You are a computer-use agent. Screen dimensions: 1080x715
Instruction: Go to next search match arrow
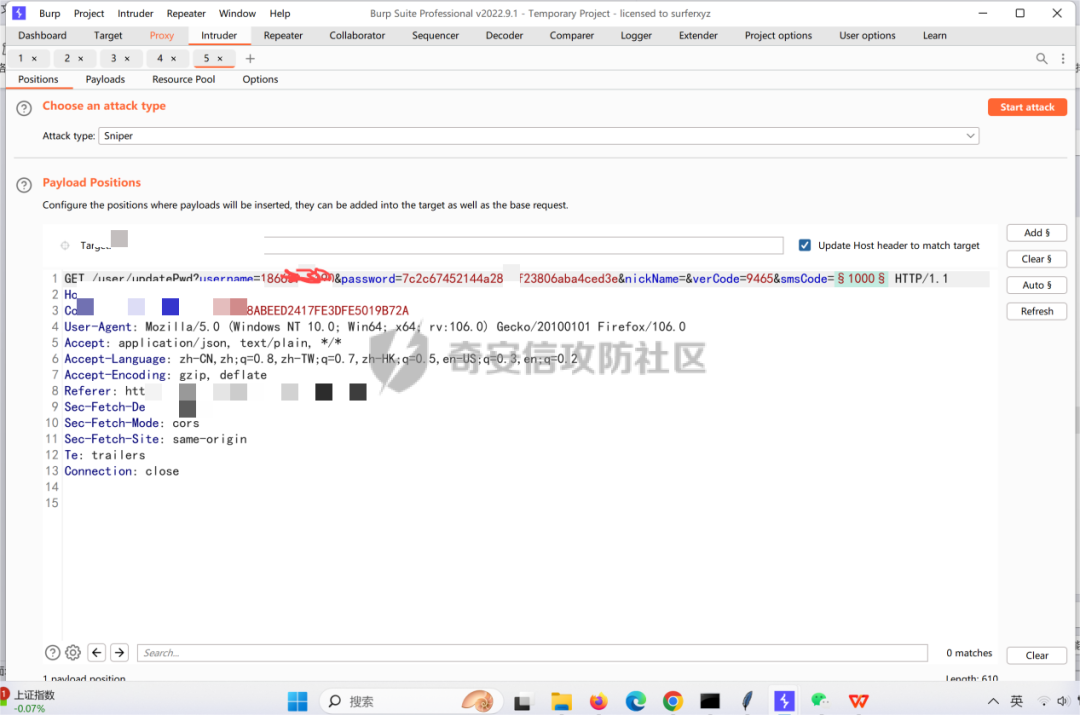click(x=119, y=652)
